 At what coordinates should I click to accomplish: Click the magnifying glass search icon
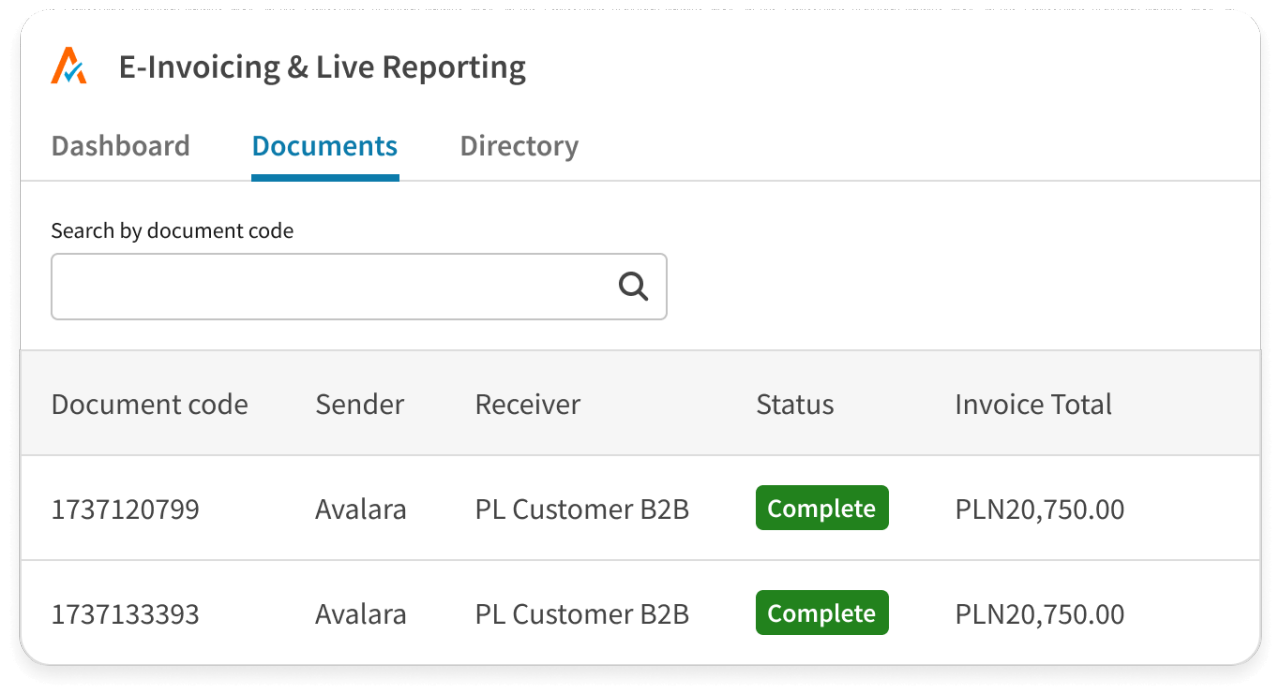point(634,286)
